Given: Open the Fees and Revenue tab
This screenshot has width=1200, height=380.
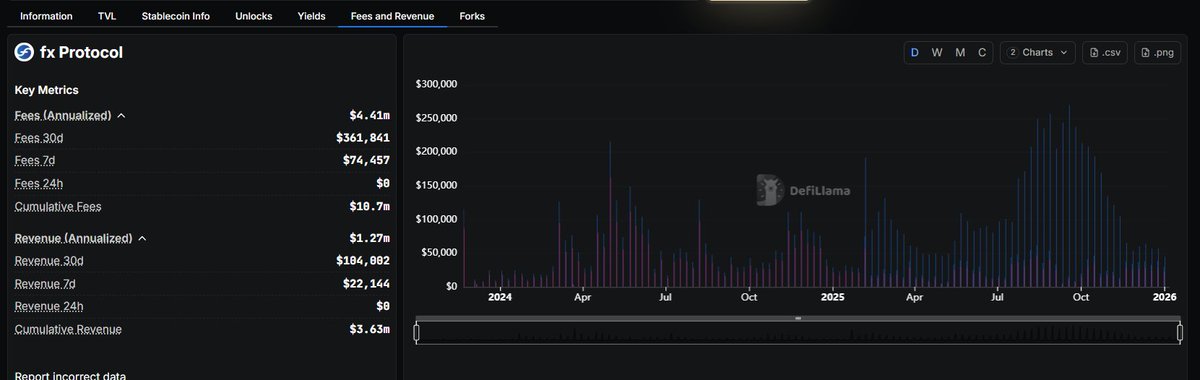Looking at the screenshot, I should (392, 17).
